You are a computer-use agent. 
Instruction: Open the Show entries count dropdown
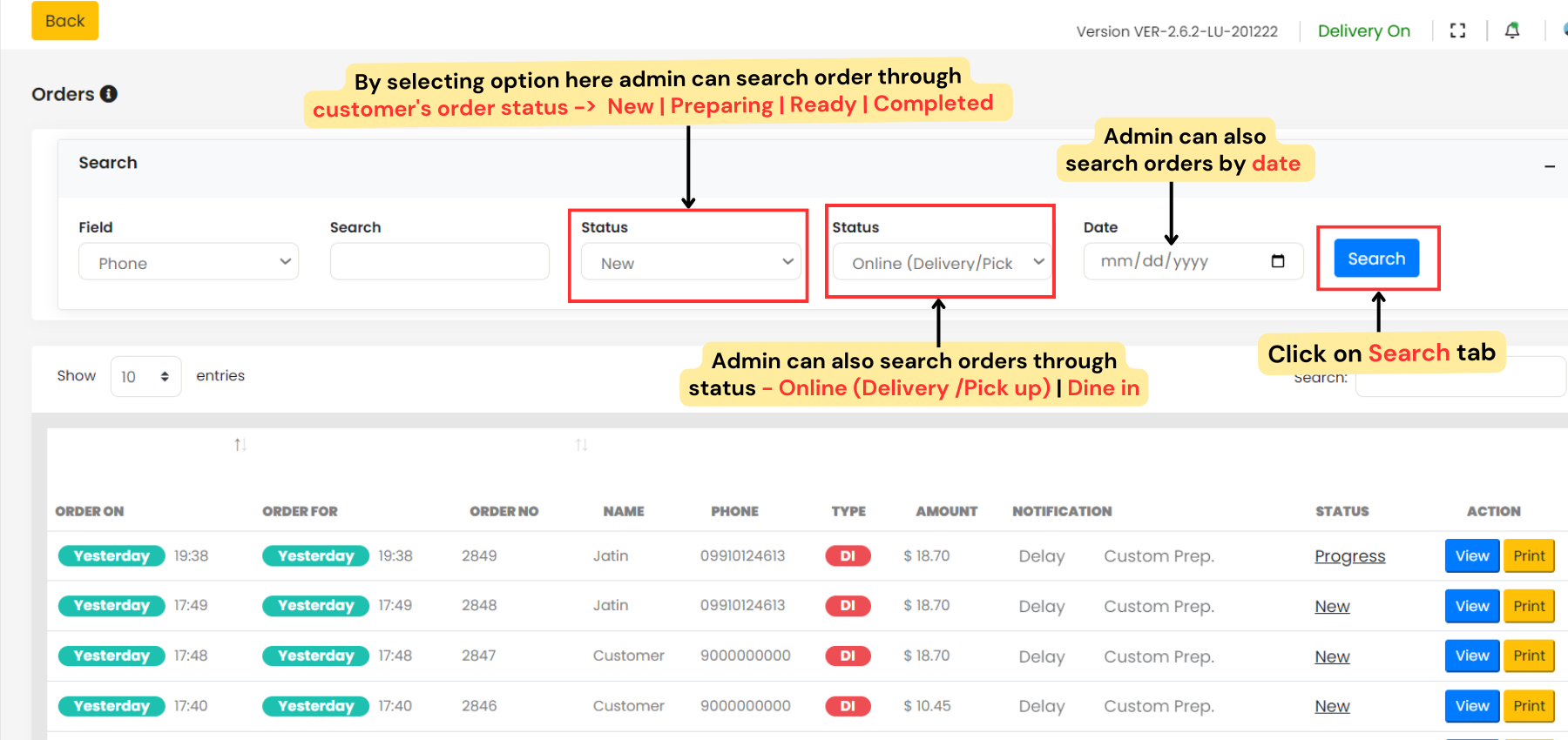click(x=145, y=376)
